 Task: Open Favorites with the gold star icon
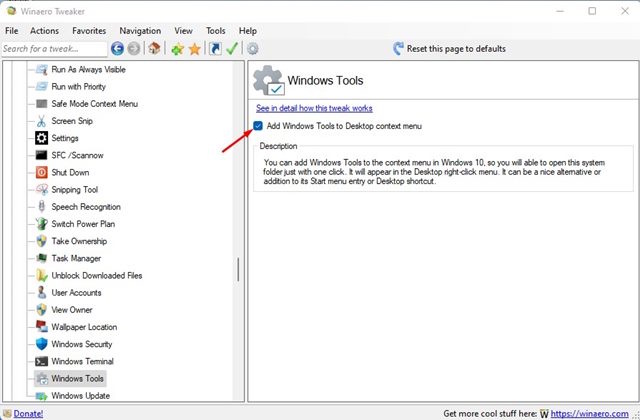tap(195, 49)
